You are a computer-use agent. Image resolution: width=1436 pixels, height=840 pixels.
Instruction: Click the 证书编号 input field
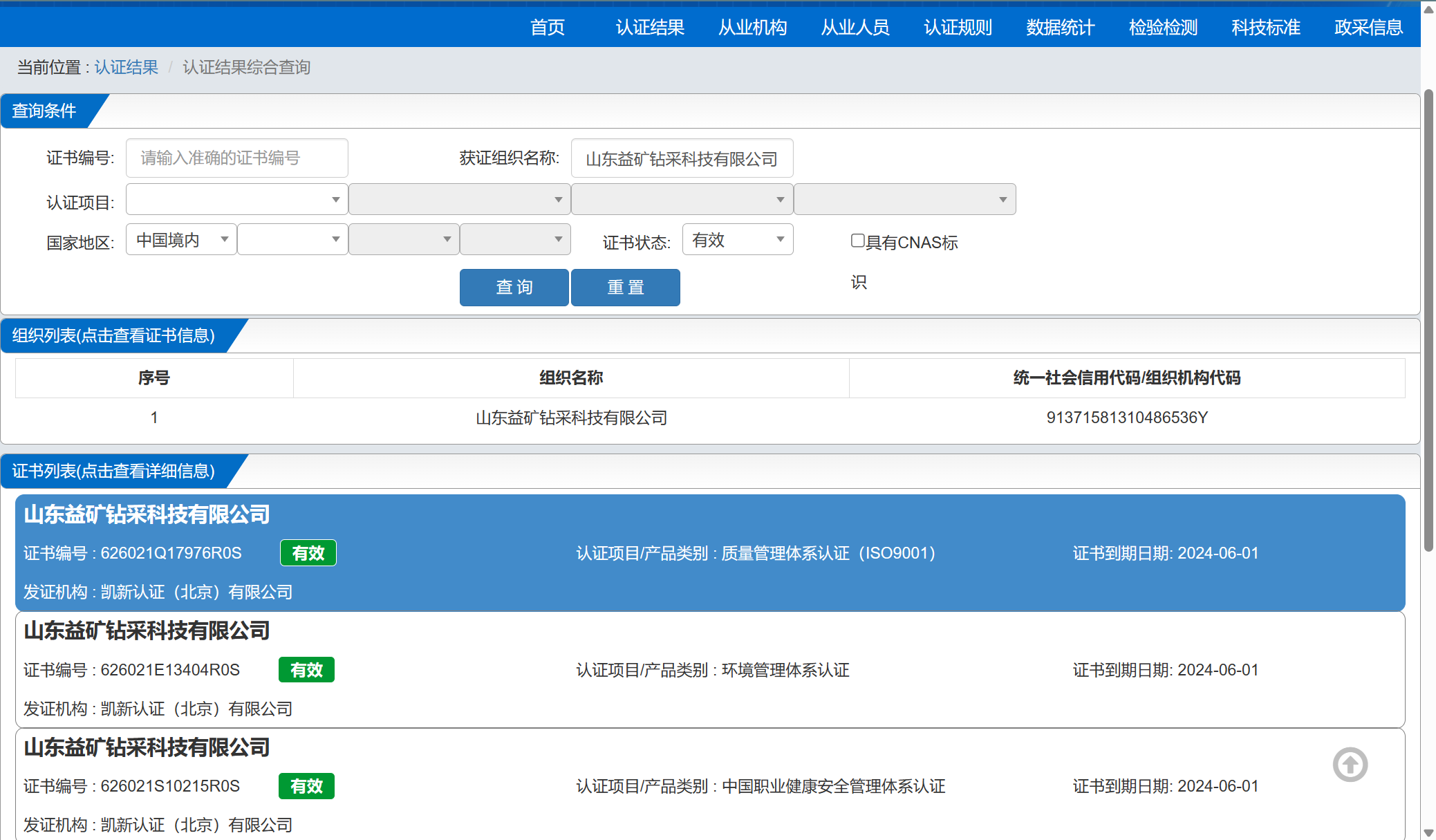point(236,158)
